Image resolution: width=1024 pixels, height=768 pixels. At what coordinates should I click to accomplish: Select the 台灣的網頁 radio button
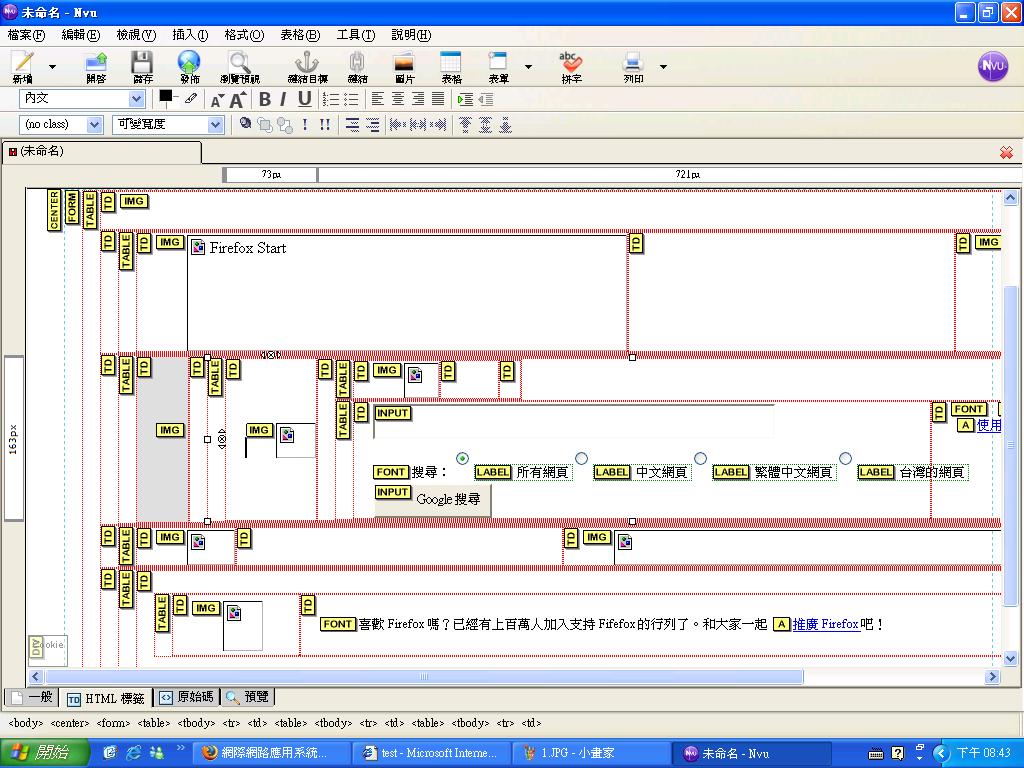[845, 458]
